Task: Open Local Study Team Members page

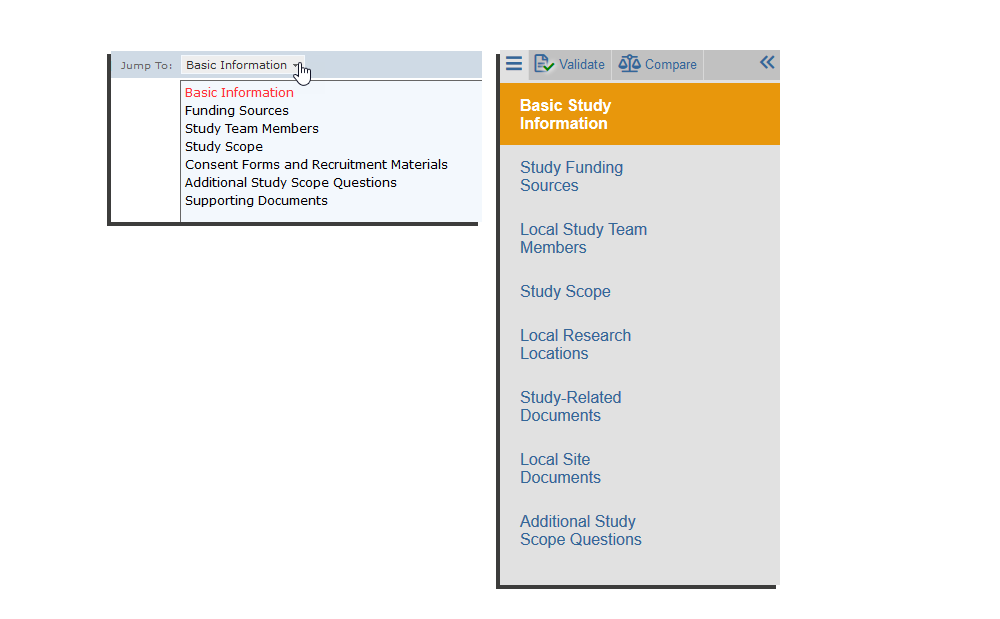Action: click(x=584, y=238)
